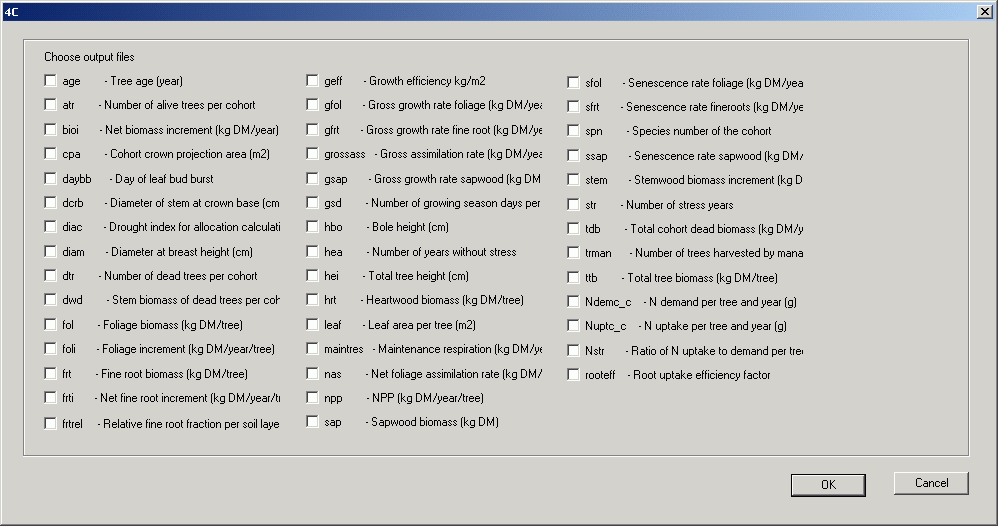998x526 pixels.
Task: Tick spn Species number of the cohort
Action: [574, 131]
